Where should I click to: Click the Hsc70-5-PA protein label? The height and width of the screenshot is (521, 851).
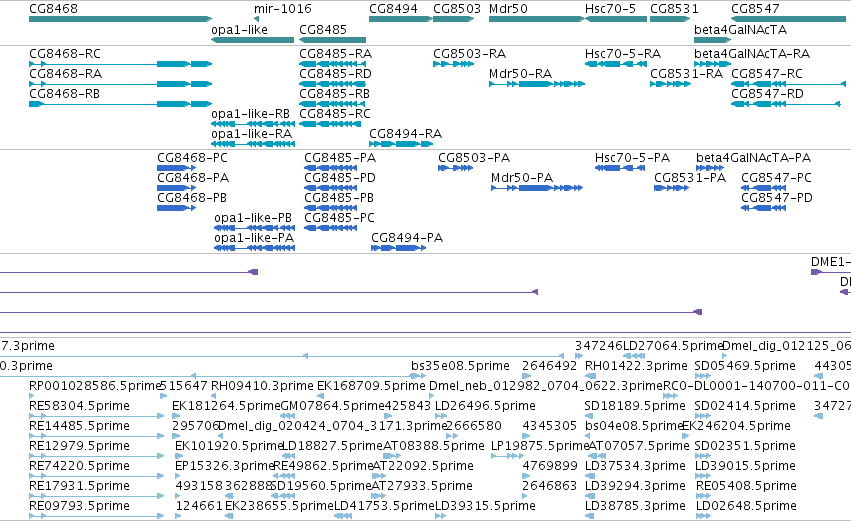pos(632,158)
